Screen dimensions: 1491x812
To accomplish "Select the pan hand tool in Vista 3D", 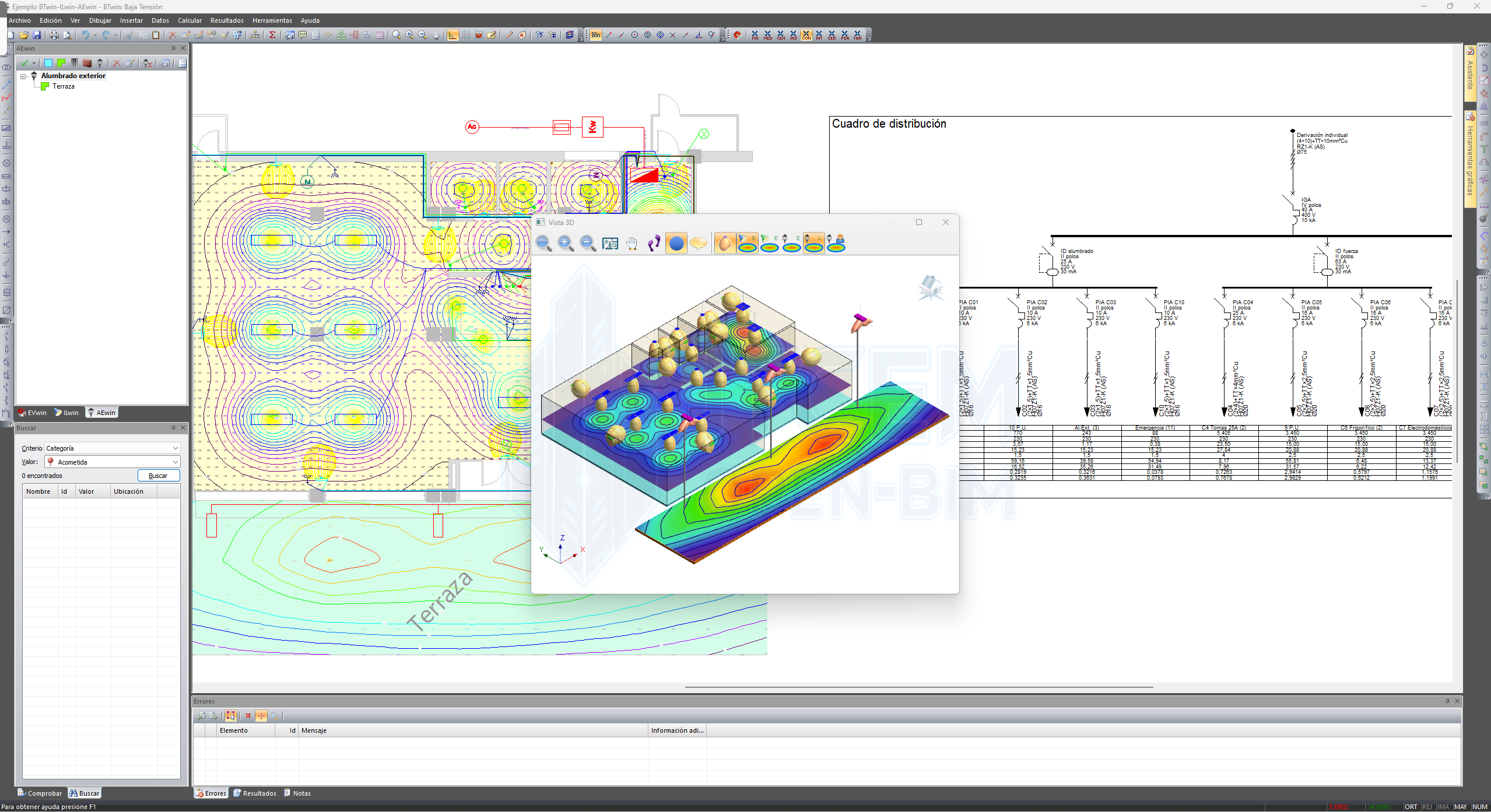I will [x=632, y=243].
